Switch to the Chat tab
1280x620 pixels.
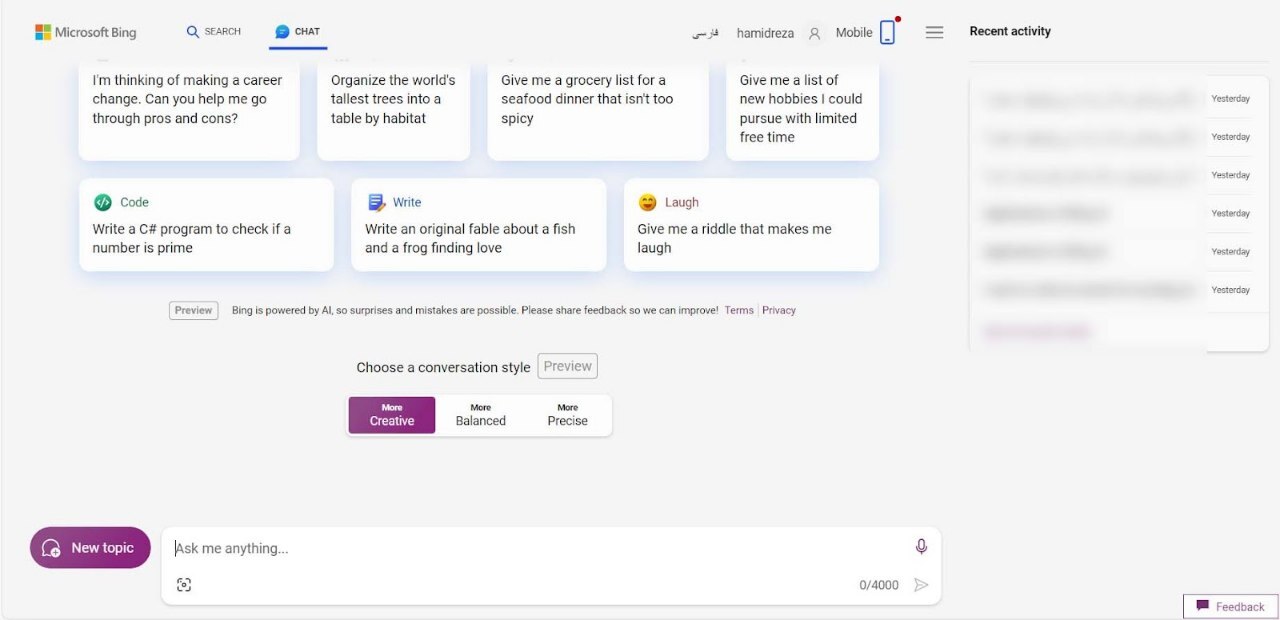pyautogui.click(x=298, y=32)
